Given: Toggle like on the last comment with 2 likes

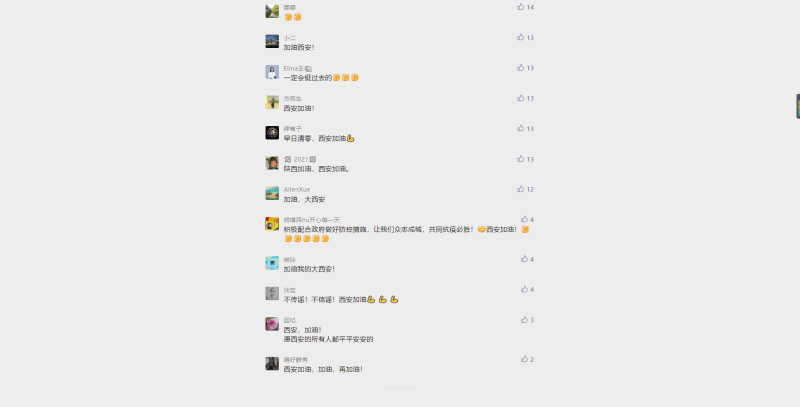Looking at the screenshot, I should tap(524, 359).
